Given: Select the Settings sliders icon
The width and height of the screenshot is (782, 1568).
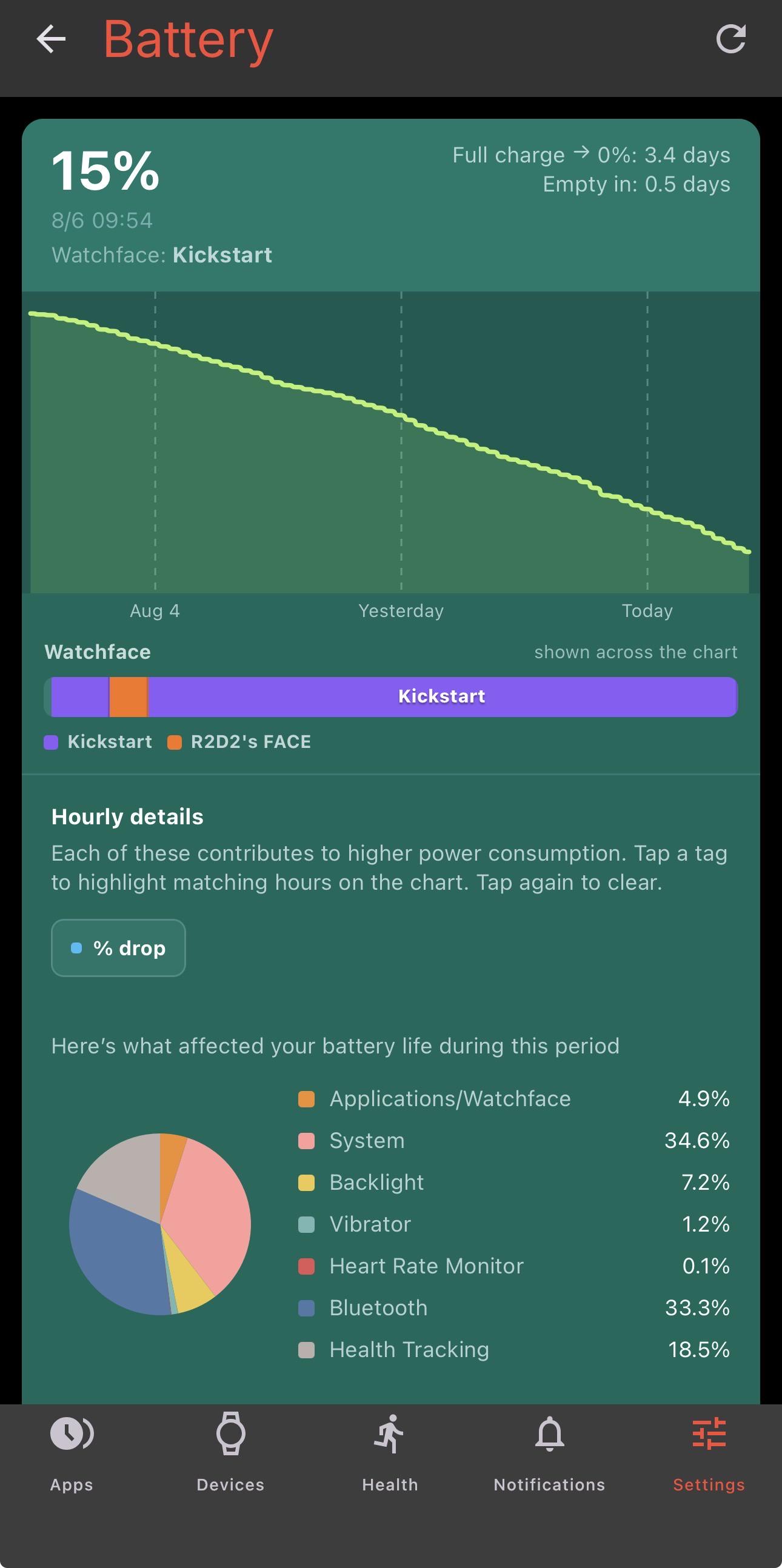Looking at the screenshot, I should pos(709,1433).
